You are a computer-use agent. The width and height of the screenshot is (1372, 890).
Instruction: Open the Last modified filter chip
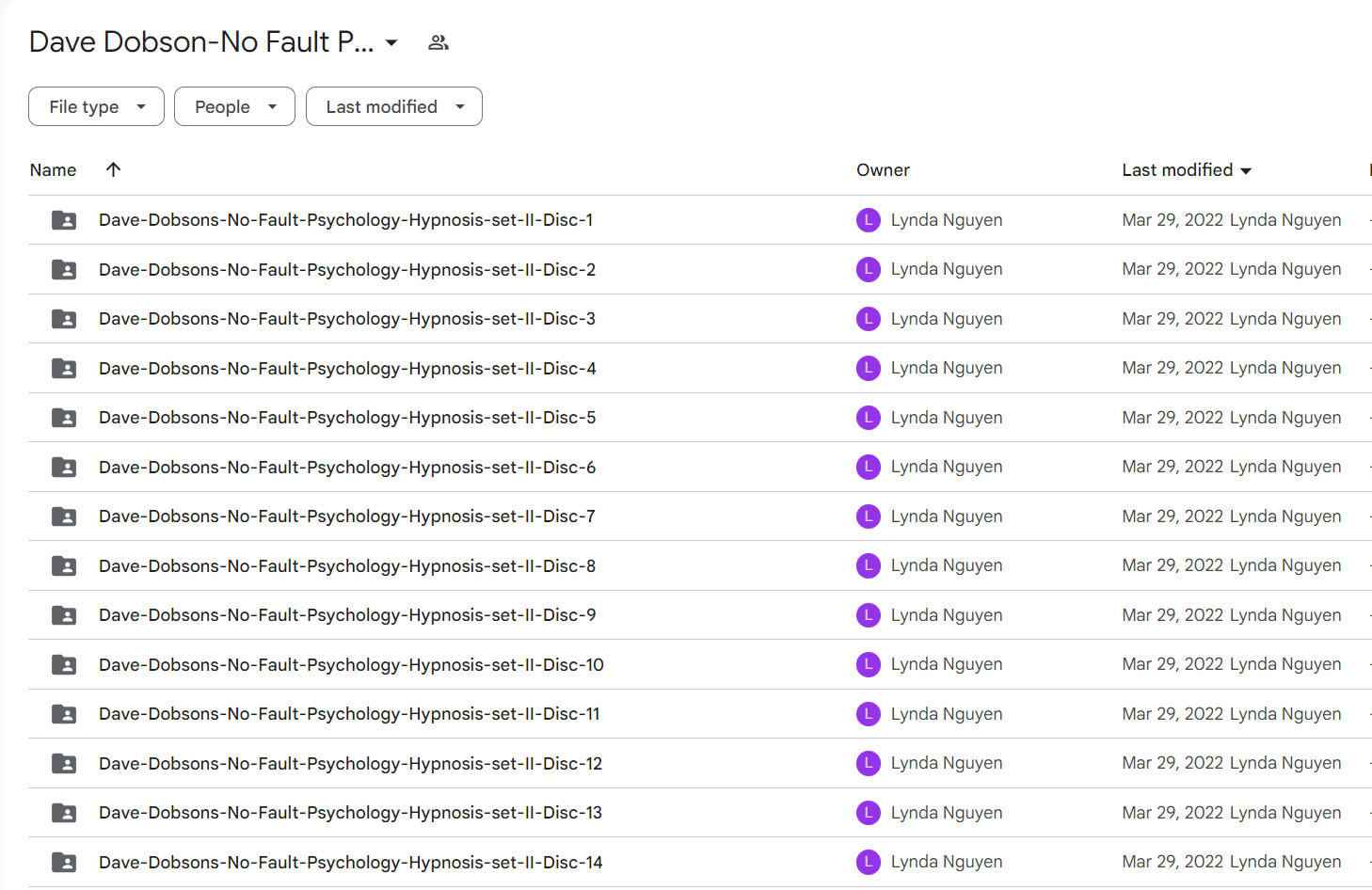pos(393,106)
